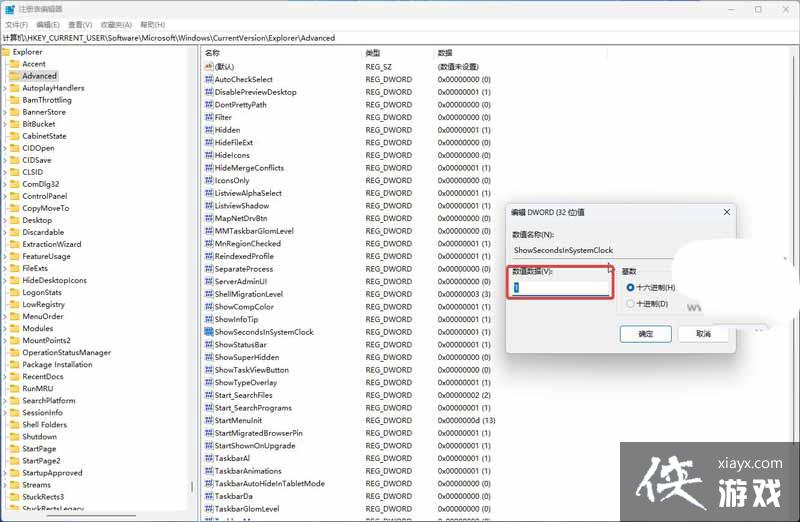Image resolution: width=800 pixels, height=522 pixels.
Task: Open the File menu
Action: coord(16,24)
